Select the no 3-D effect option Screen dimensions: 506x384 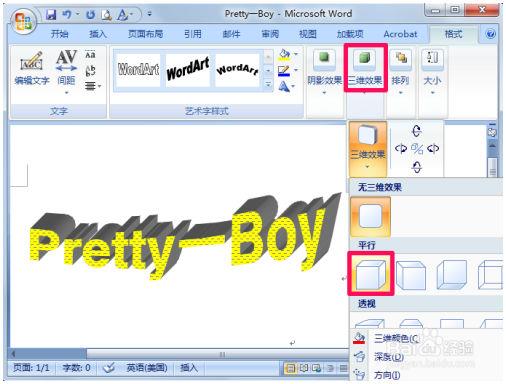click(x=370, y=216)
